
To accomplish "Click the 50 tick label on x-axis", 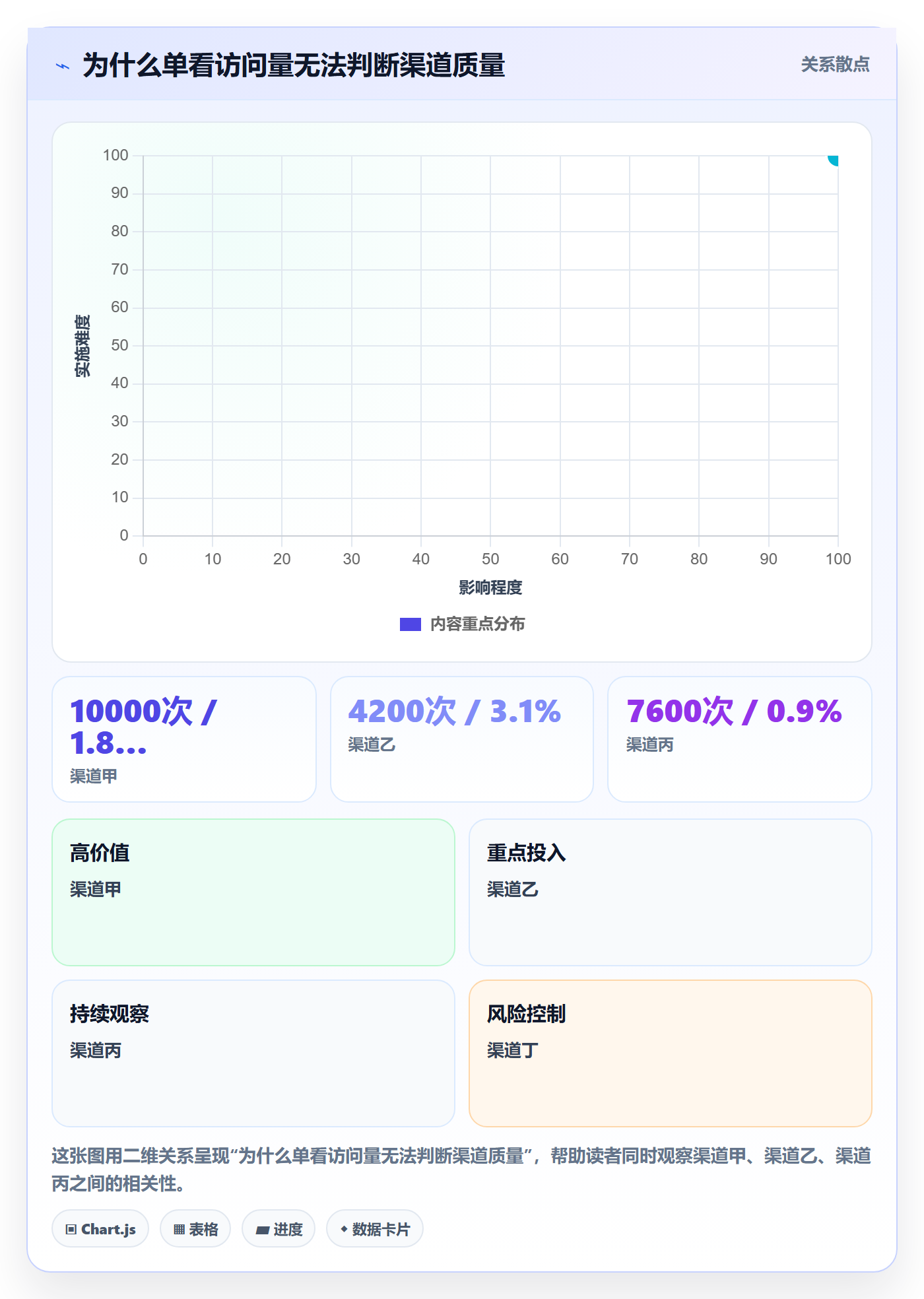I will coord(490,559).
